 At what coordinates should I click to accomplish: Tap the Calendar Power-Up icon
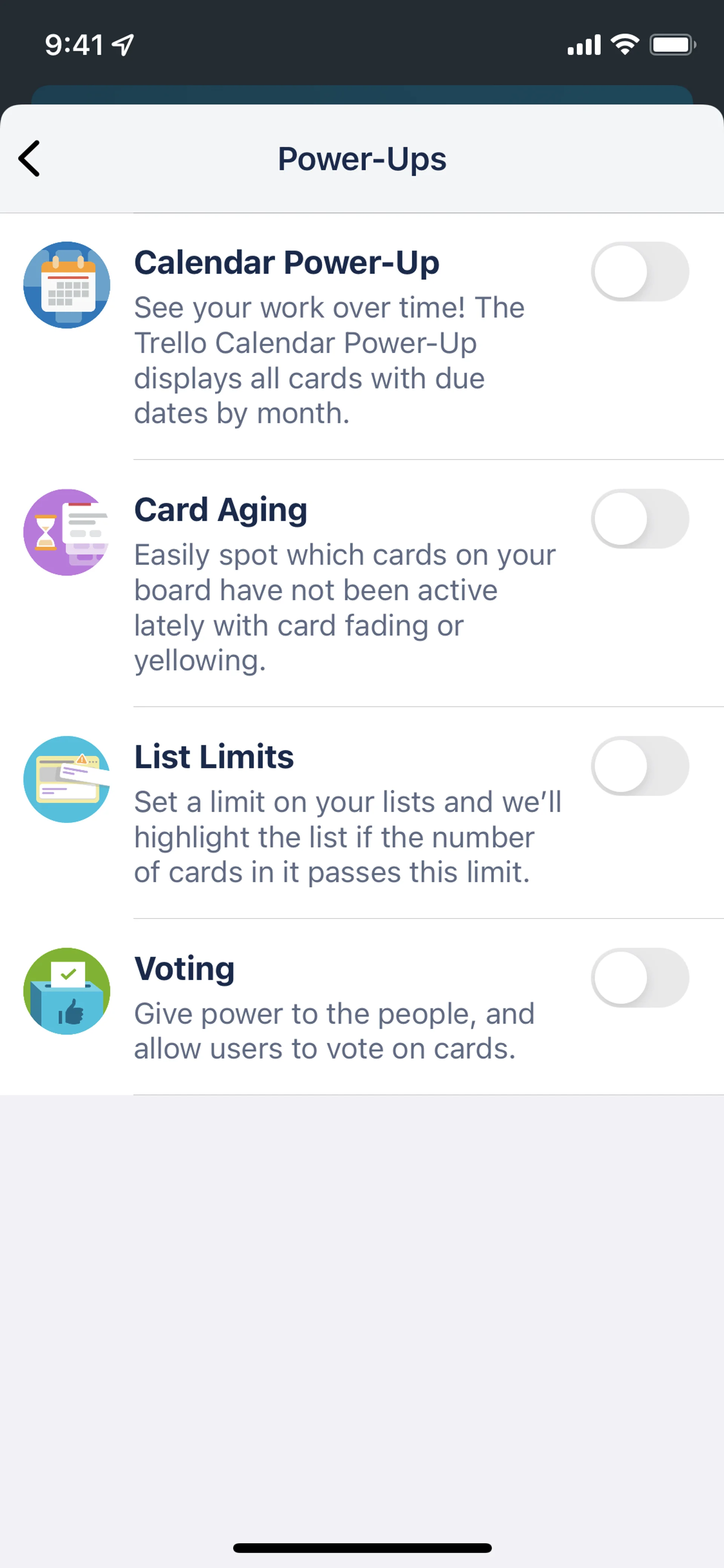click(67, 285)
